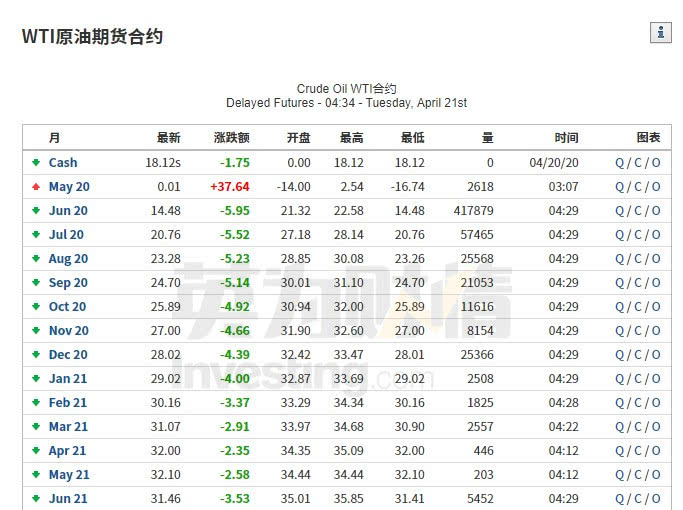683x510 pixels.
Task: Click the info icon at top right
Action: pyautogui.click(x=660, y=32)
